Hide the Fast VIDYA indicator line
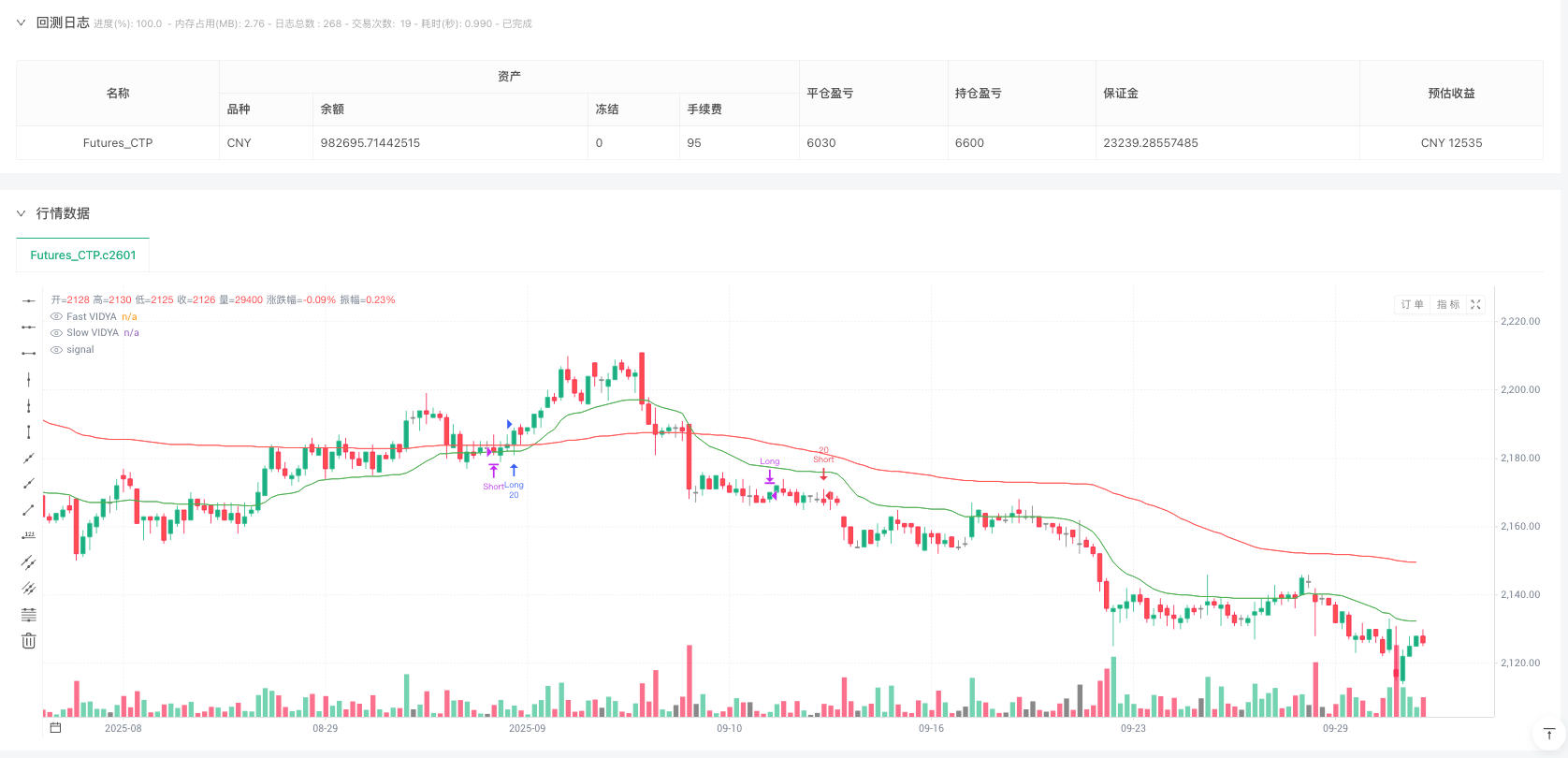 pyautogui.click(x=55, y=316)
